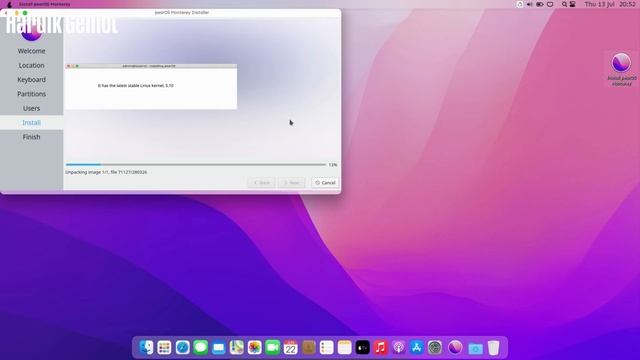The width and height of the screenshot is (640, 360).
Task: Open Podcasts app in the dock
Action: [x=398, y=347]
